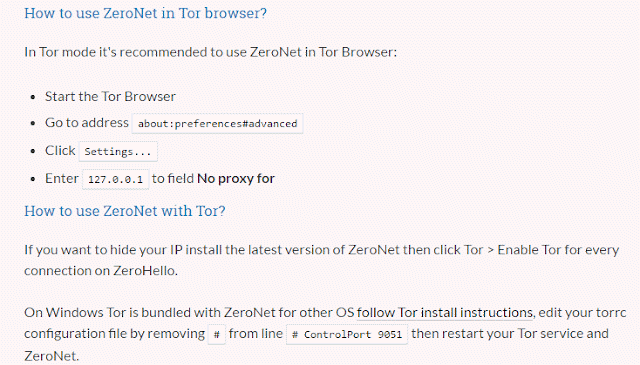This screenshot has height=365, width=640.
Task: Click the about:preferences#advanced code snippet
Action: 217,123
